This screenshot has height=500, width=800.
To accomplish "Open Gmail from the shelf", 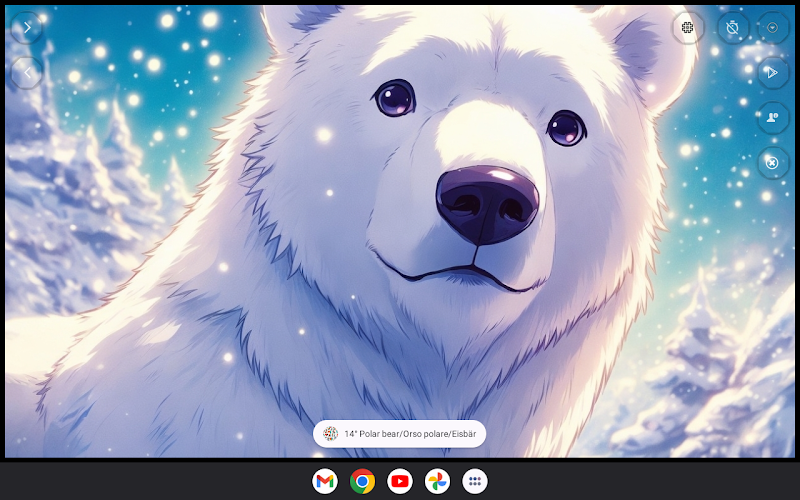I will pos(325,481).
